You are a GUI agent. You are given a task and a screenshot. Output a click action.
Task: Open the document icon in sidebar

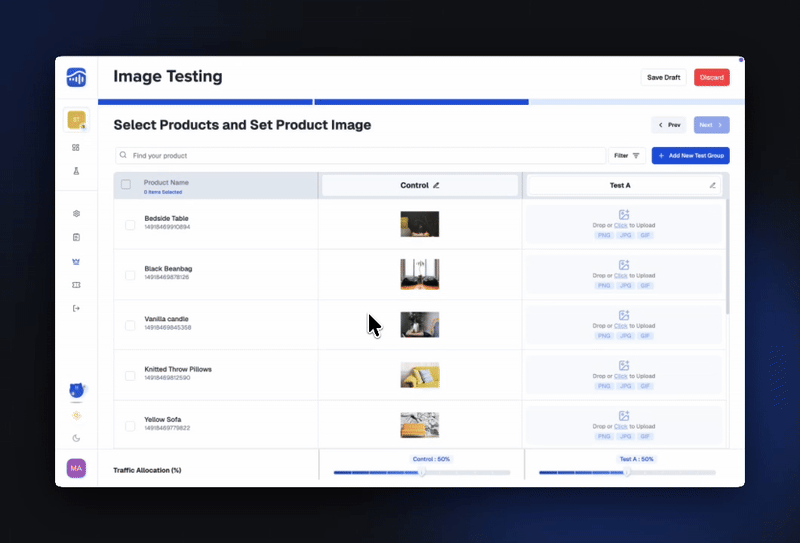pyautogui.click(x=76, y=237)
